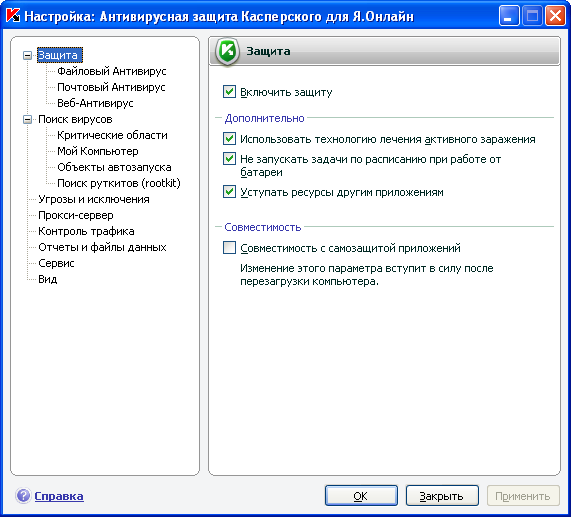
Task: Select Веб-Антивирус tree item
Action: (95, 103)
